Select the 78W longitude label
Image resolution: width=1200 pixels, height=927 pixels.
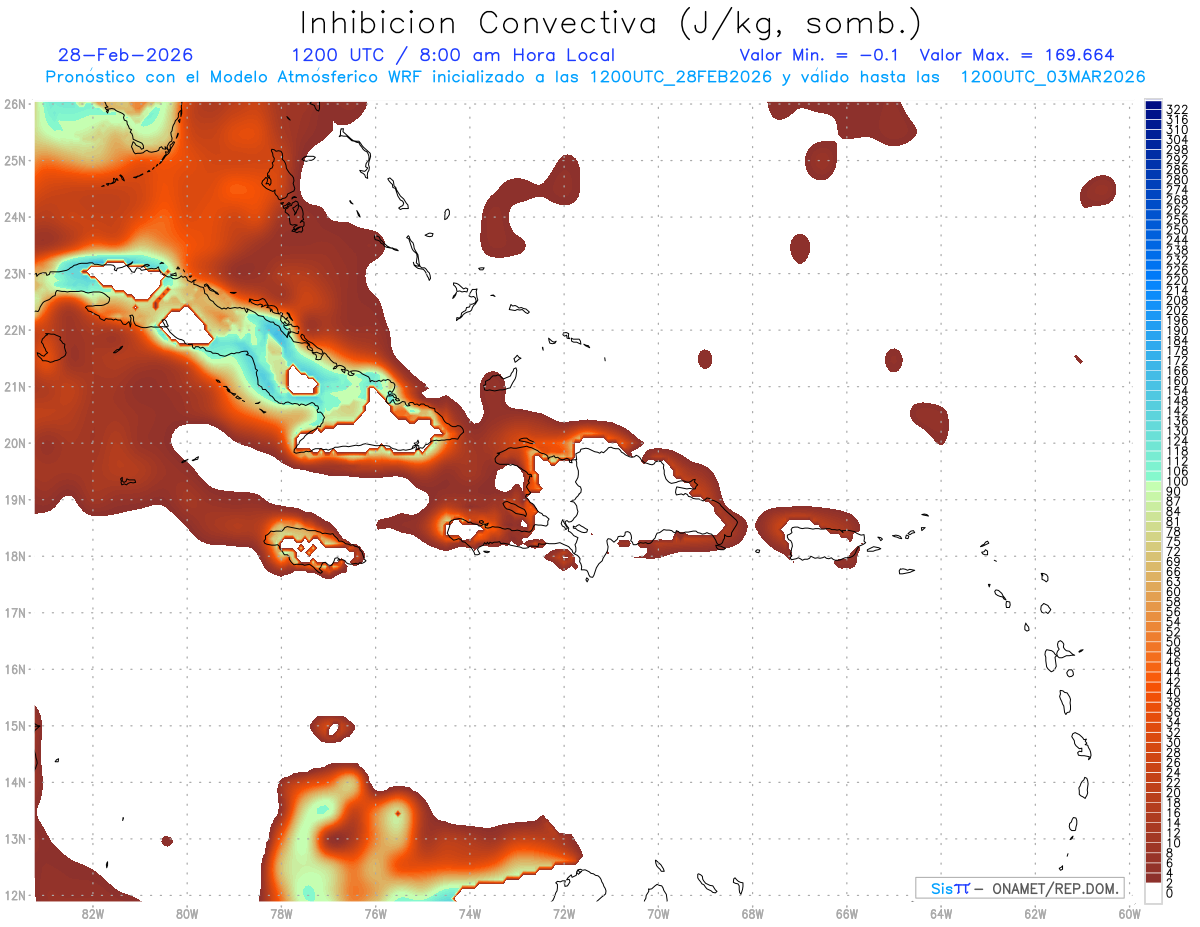[x=281, y=913]
